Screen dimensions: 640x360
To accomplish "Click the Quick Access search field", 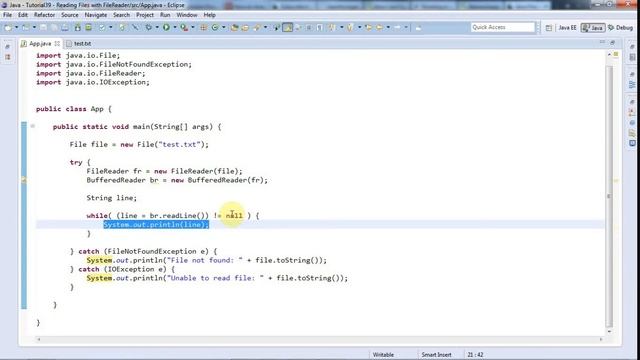I will [x=502, y=27].
